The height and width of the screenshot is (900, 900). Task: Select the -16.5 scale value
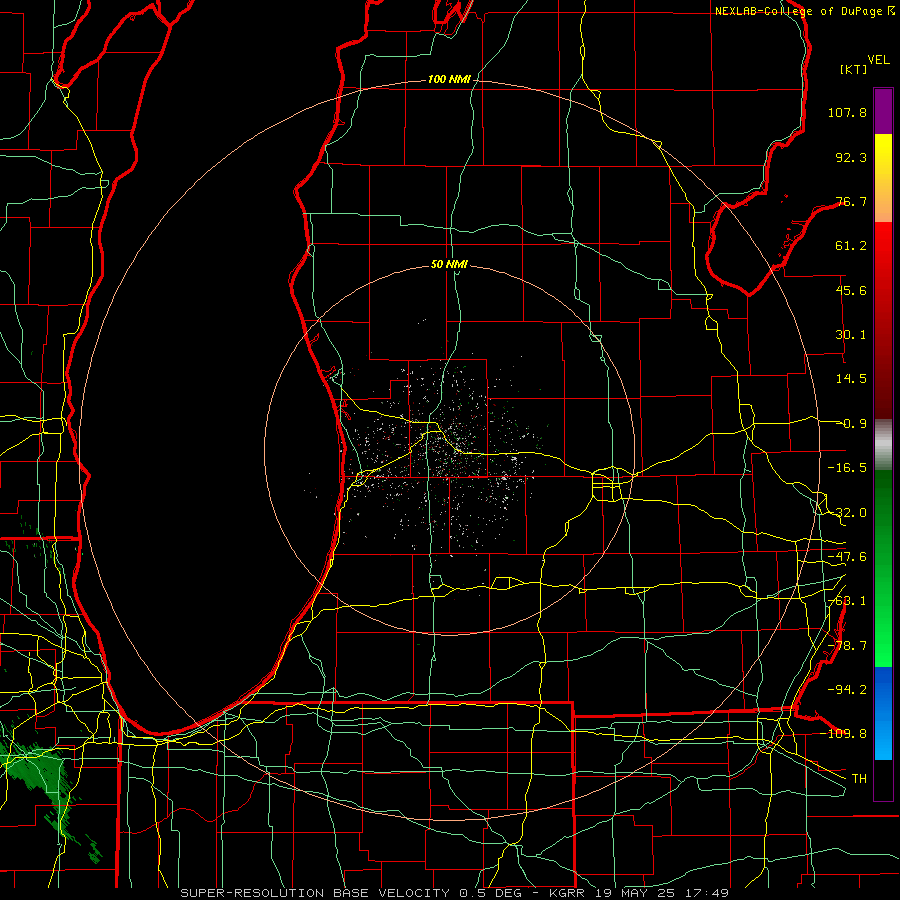pos(847,468)
